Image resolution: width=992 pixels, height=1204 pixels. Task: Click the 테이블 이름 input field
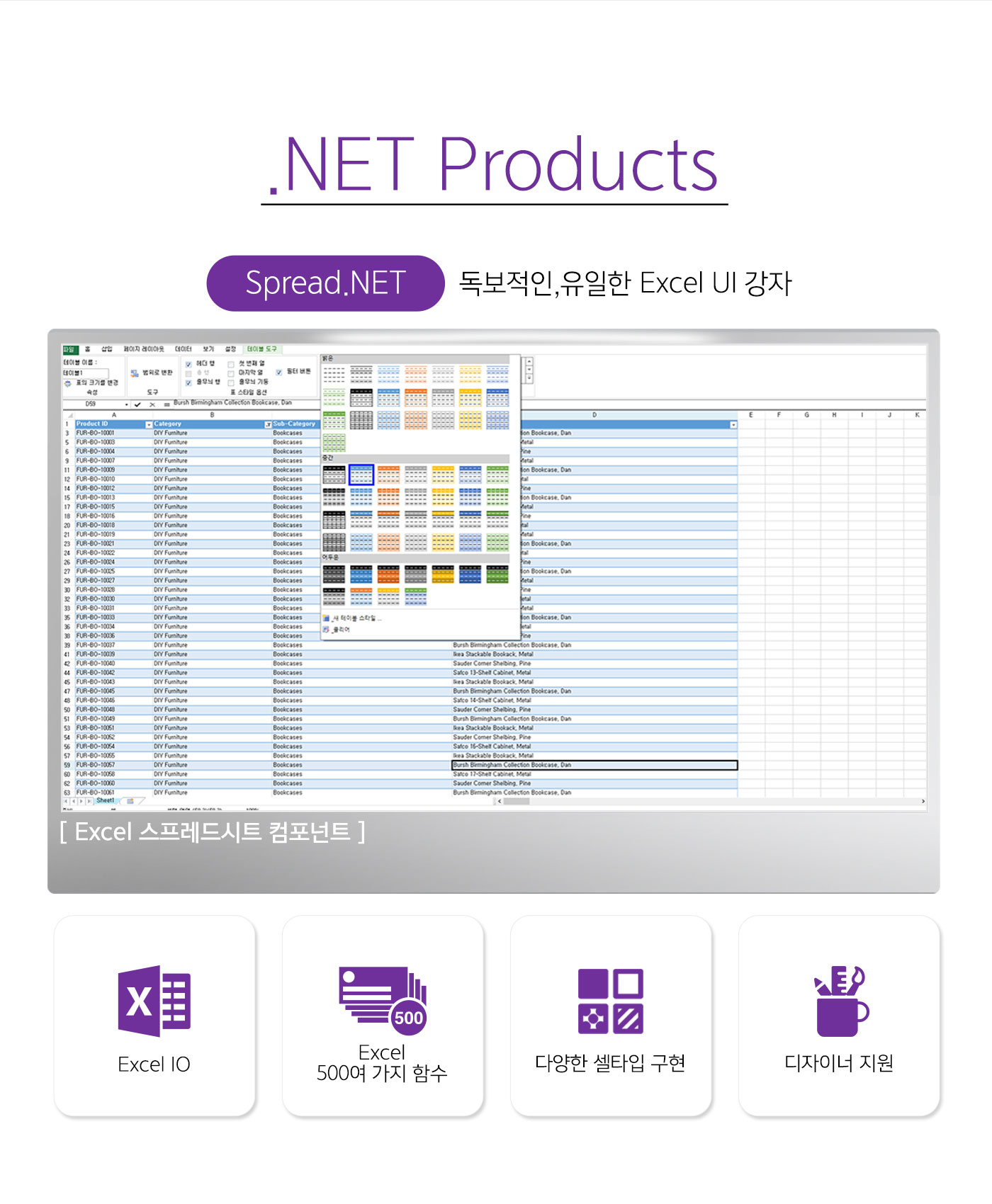(x=86, y=373)
